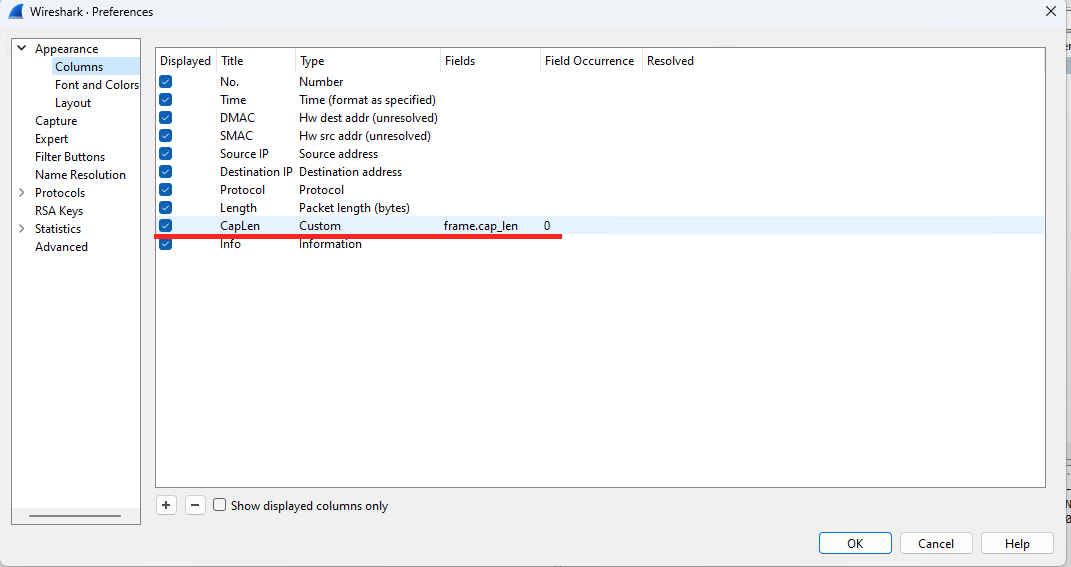
Task: Select the CapLen title cell
Action: [240, 225]
